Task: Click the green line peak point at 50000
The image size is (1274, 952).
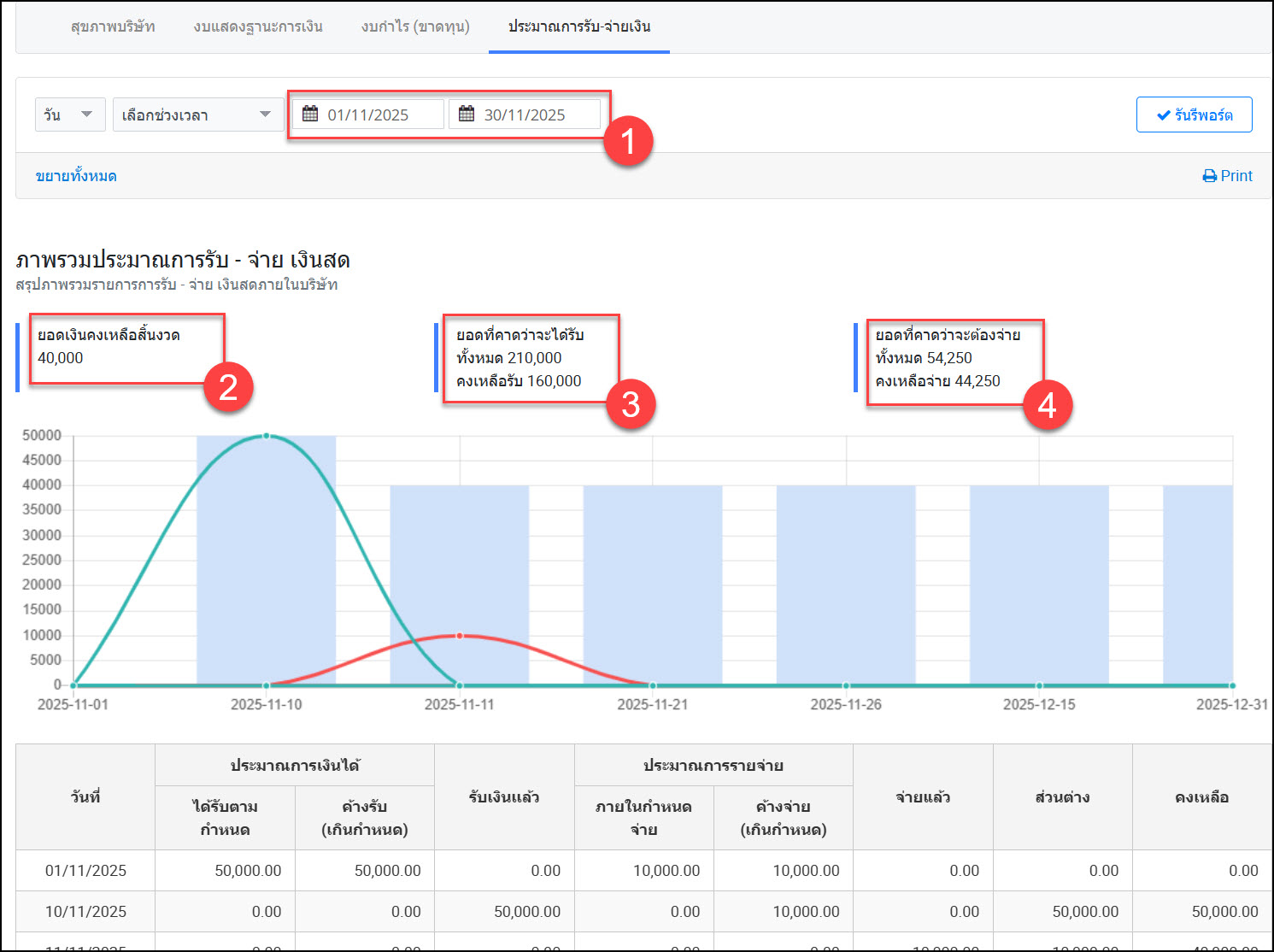Action: tap(267, 436)
